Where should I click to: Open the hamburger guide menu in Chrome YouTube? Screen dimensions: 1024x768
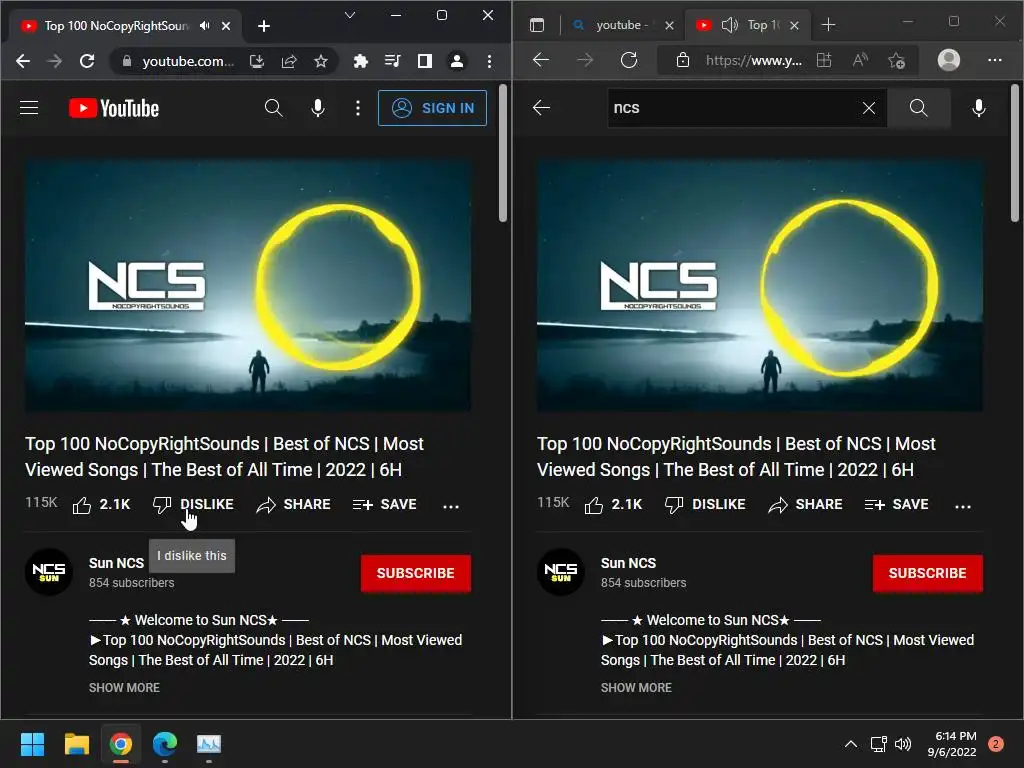point(29,108)
